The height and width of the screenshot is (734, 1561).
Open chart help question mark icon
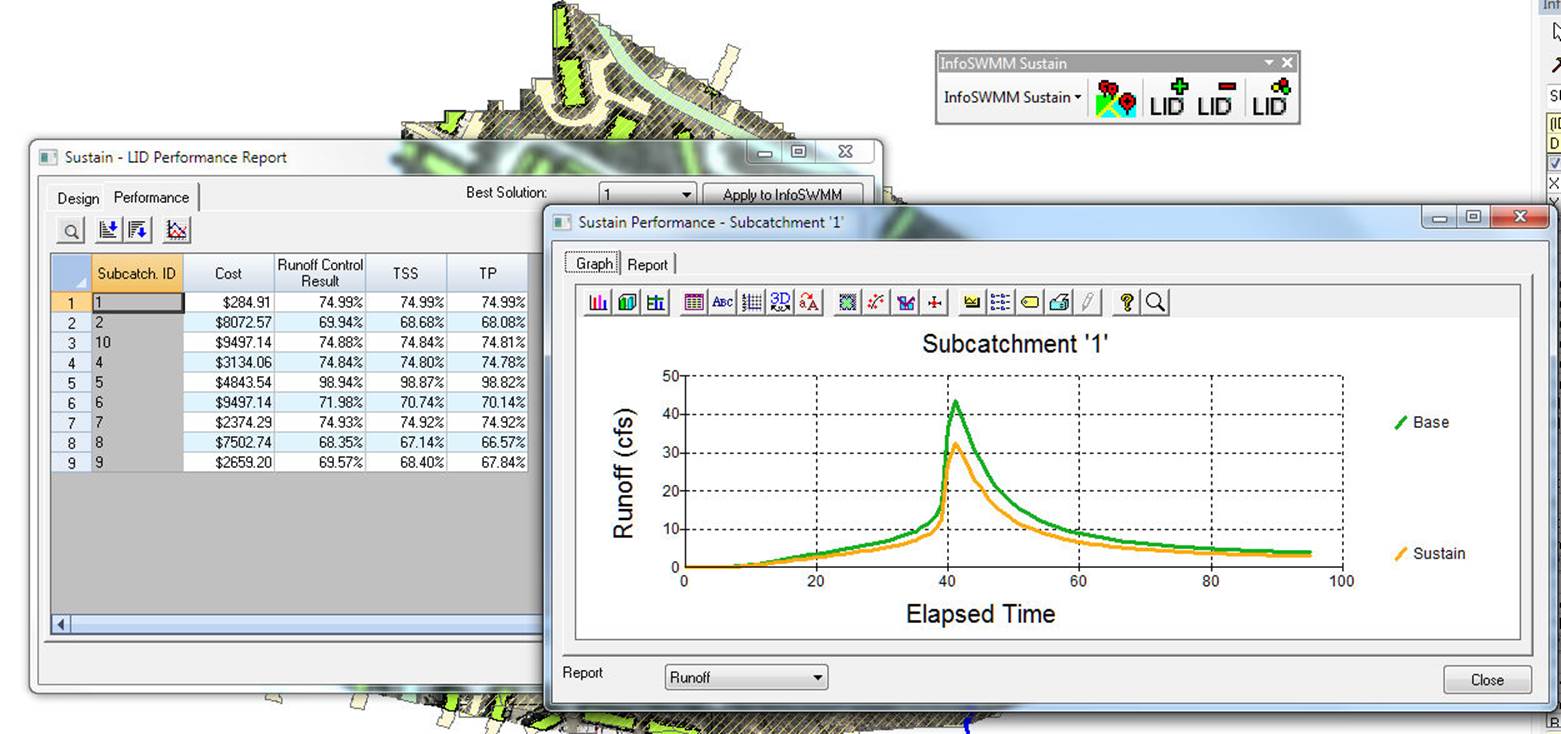[1127, 302]
